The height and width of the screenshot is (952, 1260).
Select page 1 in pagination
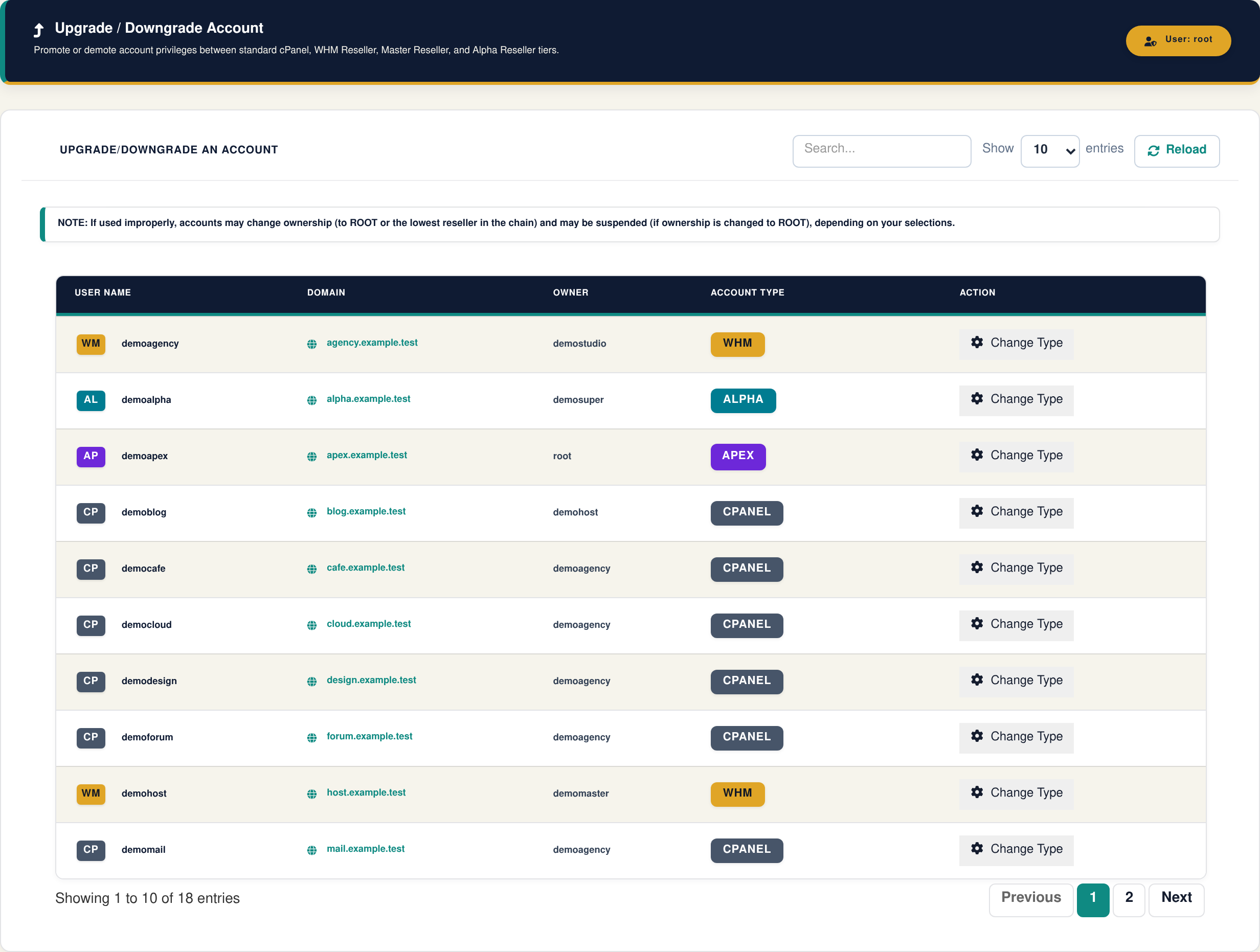pos(1093,900)
